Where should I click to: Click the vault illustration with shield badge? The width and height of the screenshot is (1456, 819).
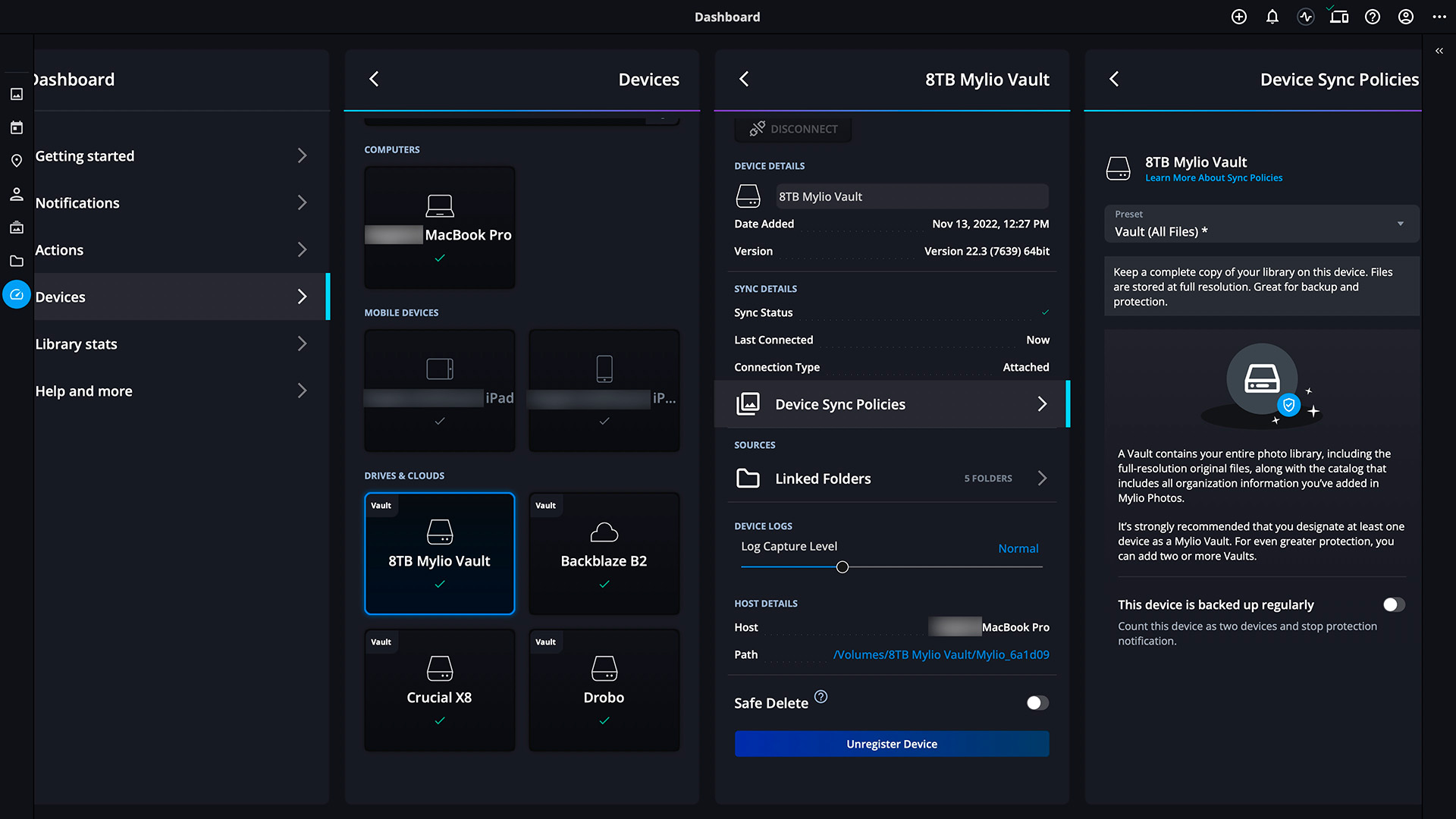tap(1263, 385)
